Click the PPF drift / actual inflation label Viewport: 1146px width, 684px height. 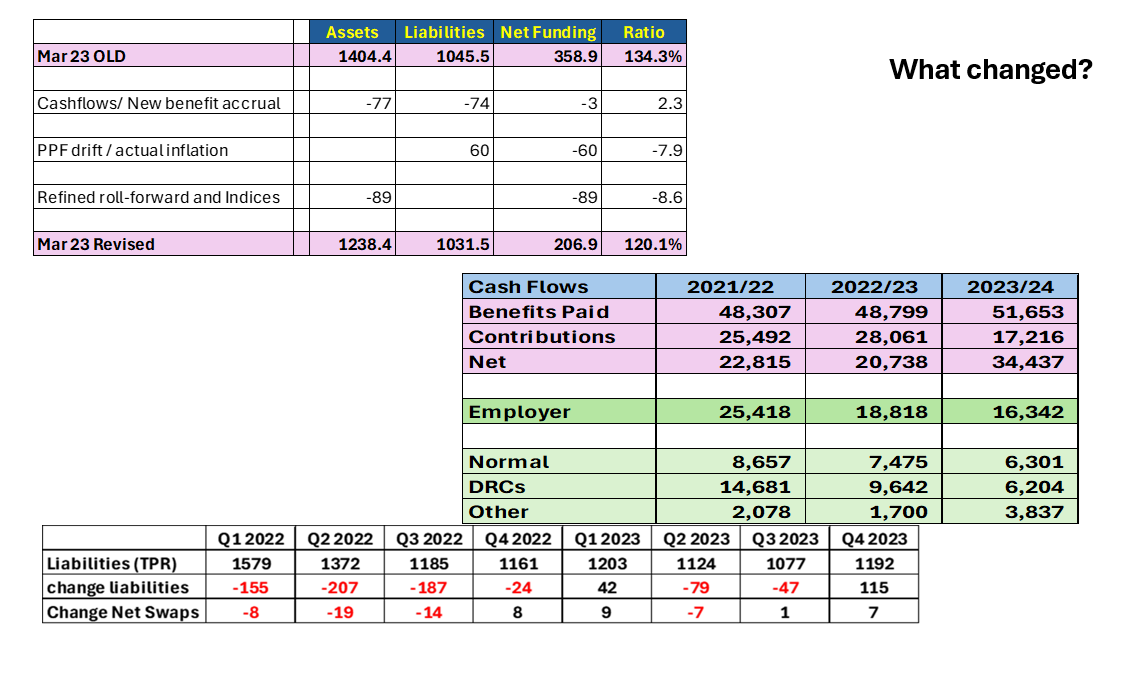pyautogui.click(x=133, y=150)
